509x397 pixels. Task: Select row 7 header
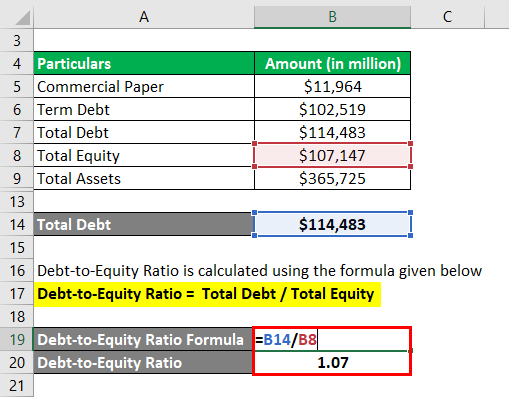(x=17, y=133)
